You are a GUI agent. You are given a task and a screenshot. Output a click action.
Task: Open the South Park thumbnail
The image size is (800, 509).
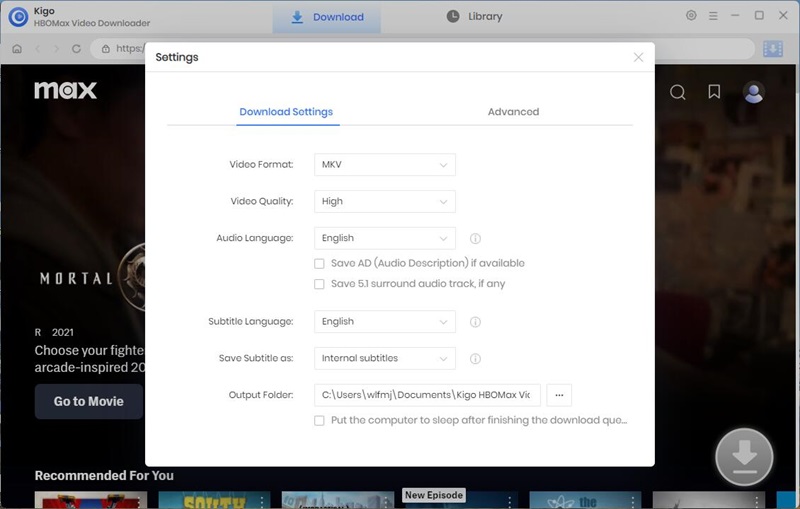214,500
